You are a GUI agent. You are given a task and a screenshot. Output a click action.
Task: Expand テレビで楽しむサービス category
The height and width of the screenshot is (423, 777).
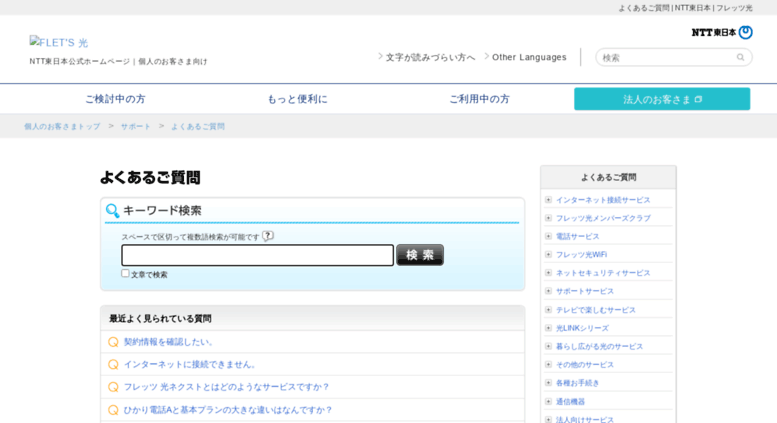[x=548, y=310]
